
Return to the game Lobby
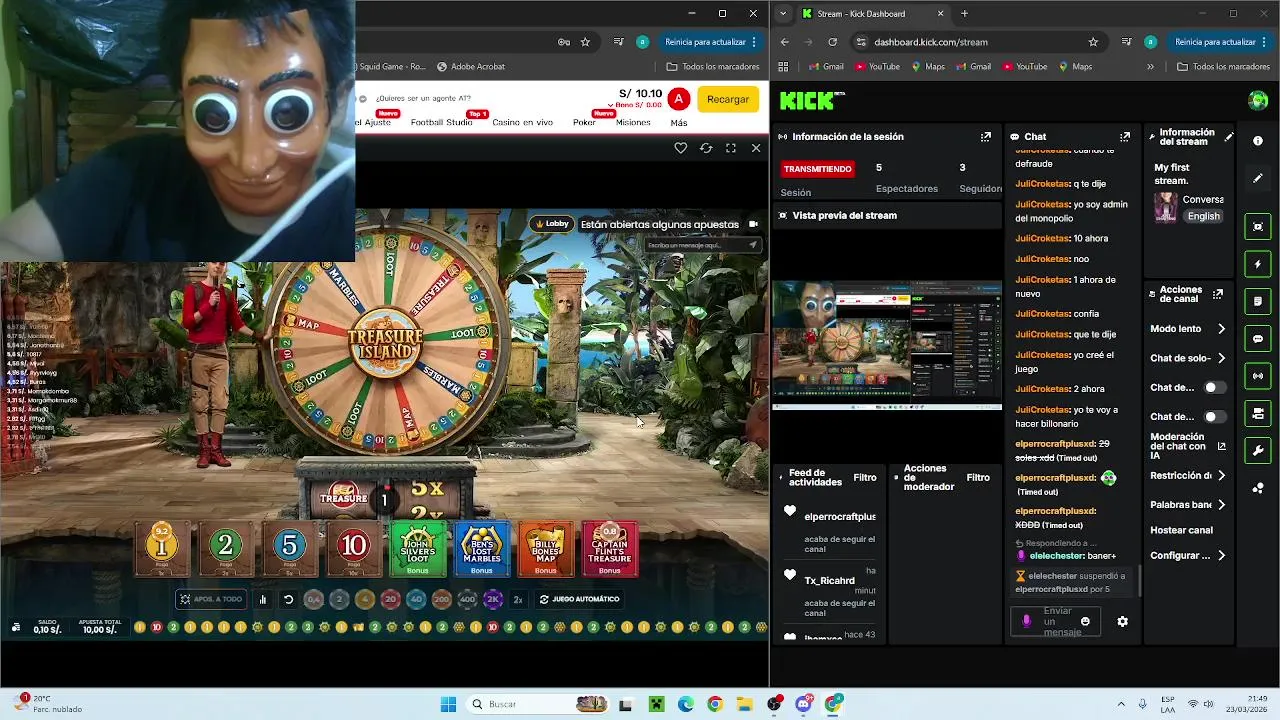tap(552, 224)
